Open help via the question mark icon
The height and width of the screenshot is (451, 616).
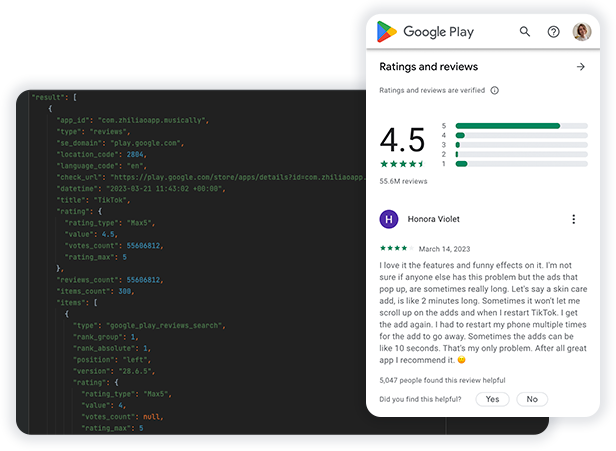(554, 32)
